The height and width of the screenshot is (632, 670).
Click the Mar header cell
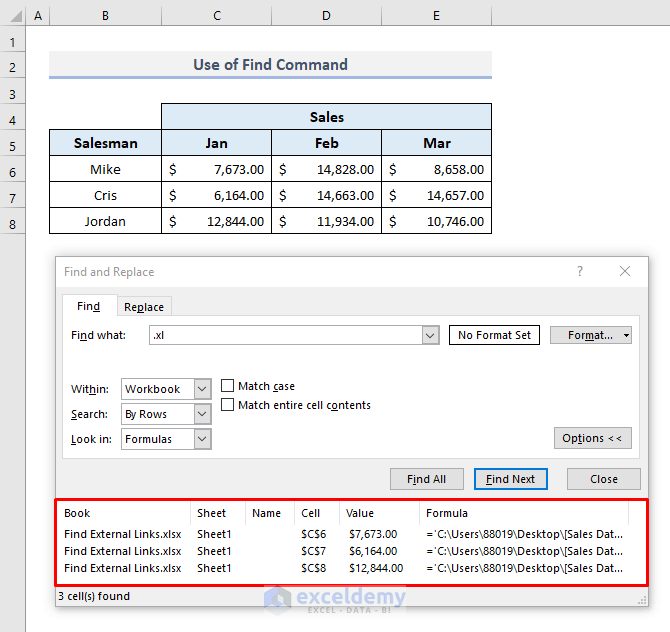tap(436, 143)
